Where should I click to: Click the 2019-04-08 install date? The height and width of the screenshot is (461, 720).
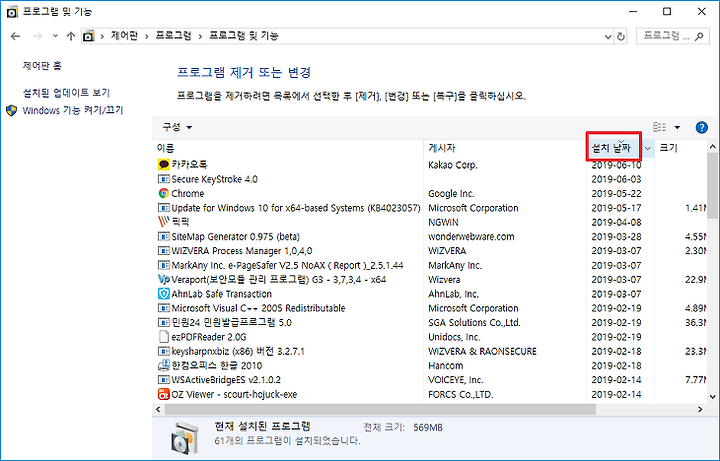[616, 222]
